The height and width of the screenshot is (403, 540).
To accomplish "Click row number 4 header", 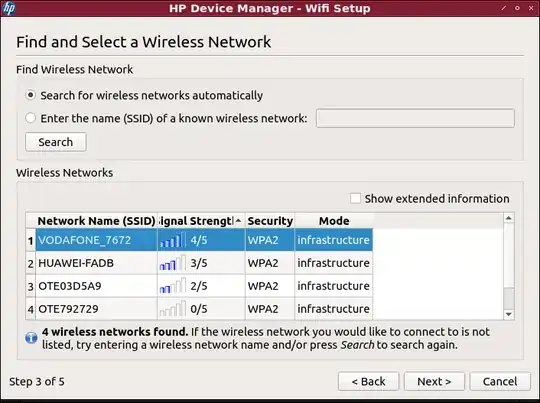I will (x=31, y=309).
